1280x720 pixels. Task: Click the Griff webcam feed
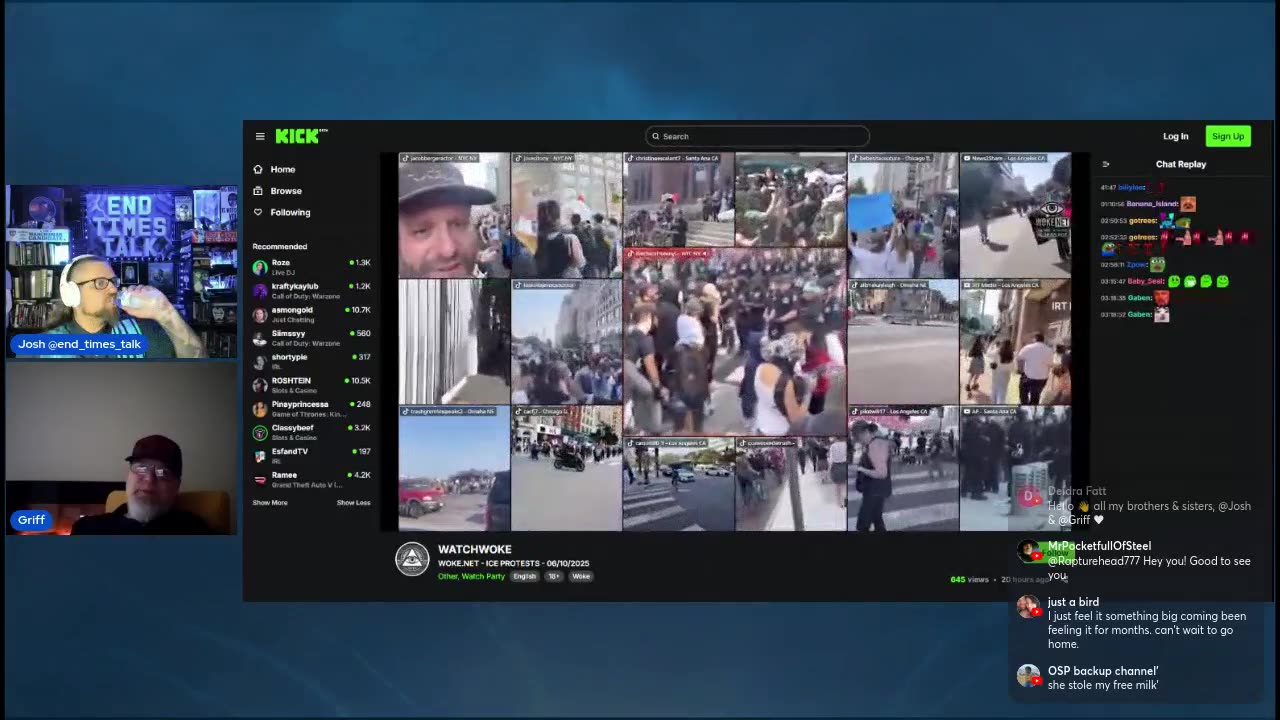(x=121, y=448)
